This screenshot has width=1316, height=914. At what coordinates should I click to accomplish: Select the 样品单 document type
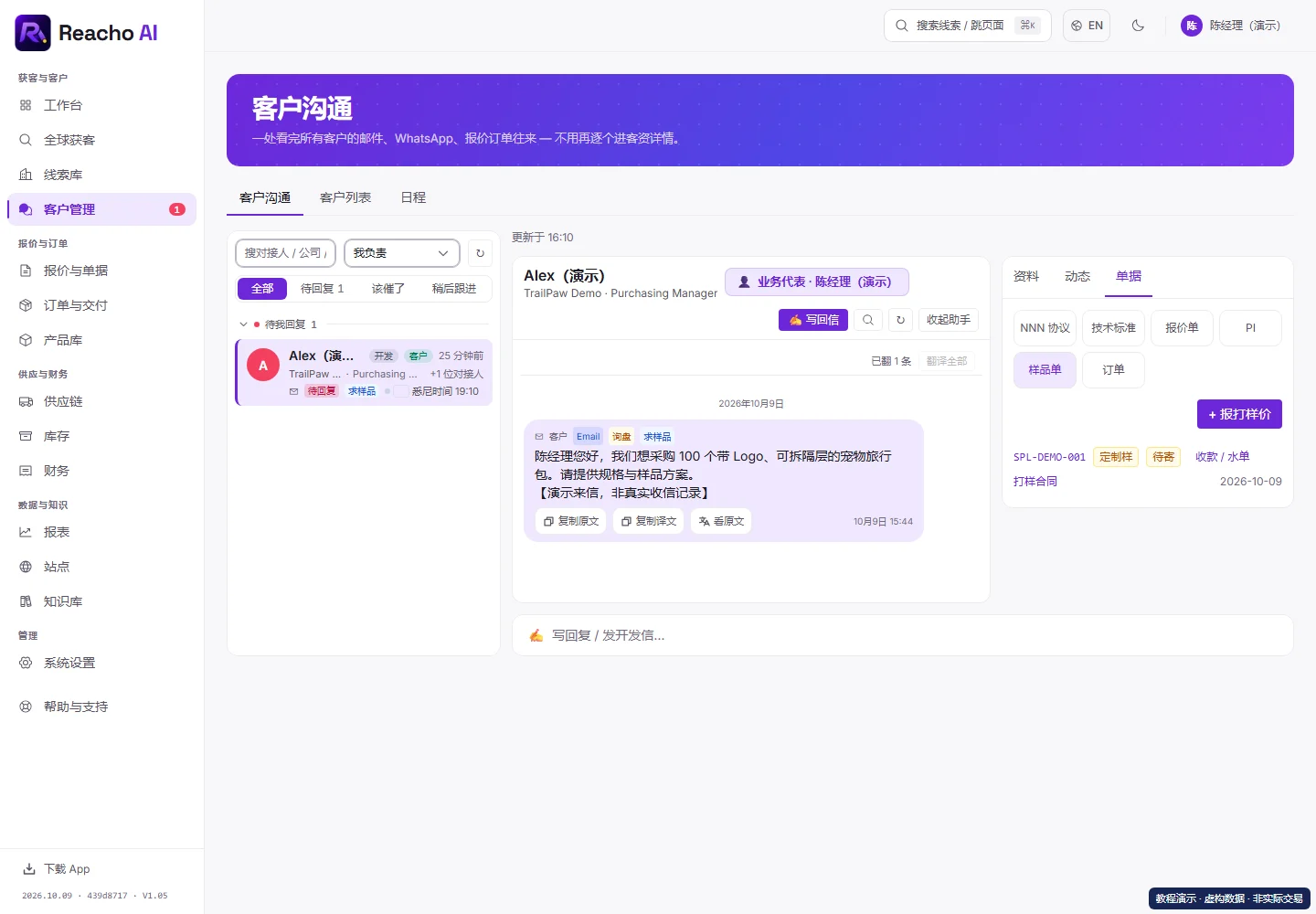coord(1045,370)
